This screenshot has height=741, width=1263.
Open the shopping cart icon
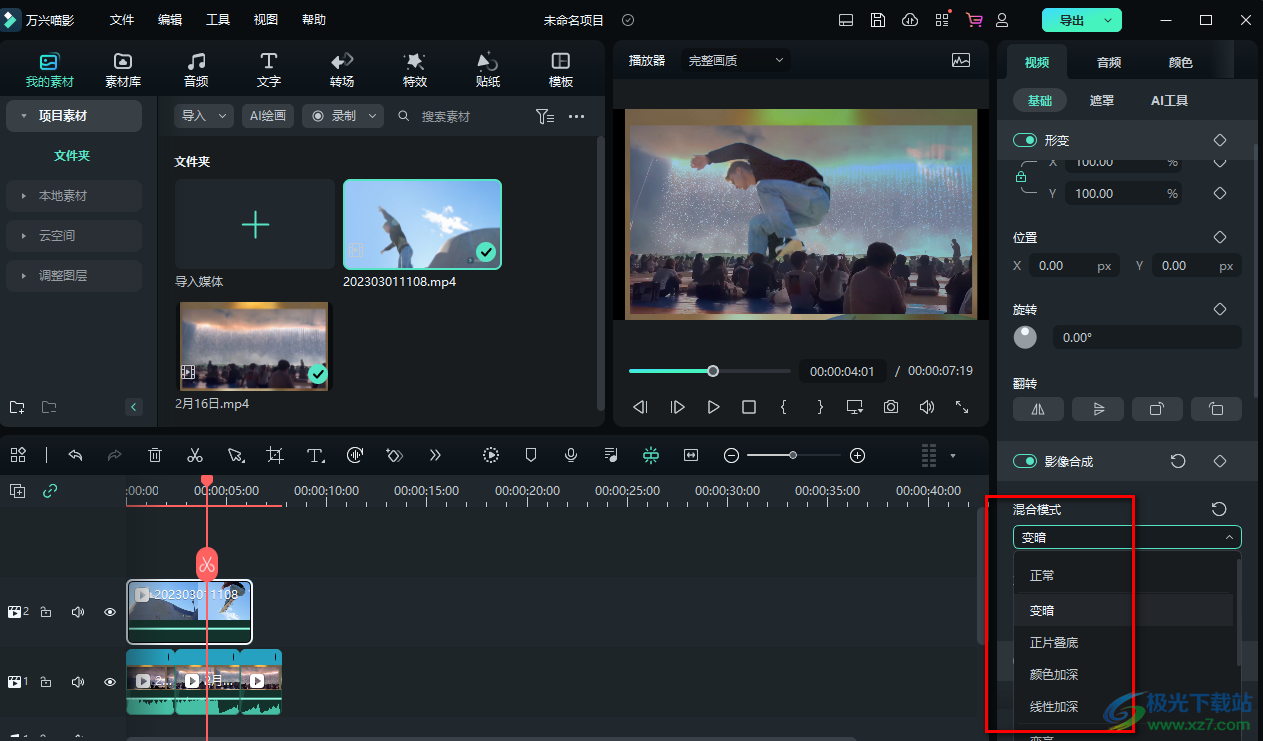coord(973,20)
